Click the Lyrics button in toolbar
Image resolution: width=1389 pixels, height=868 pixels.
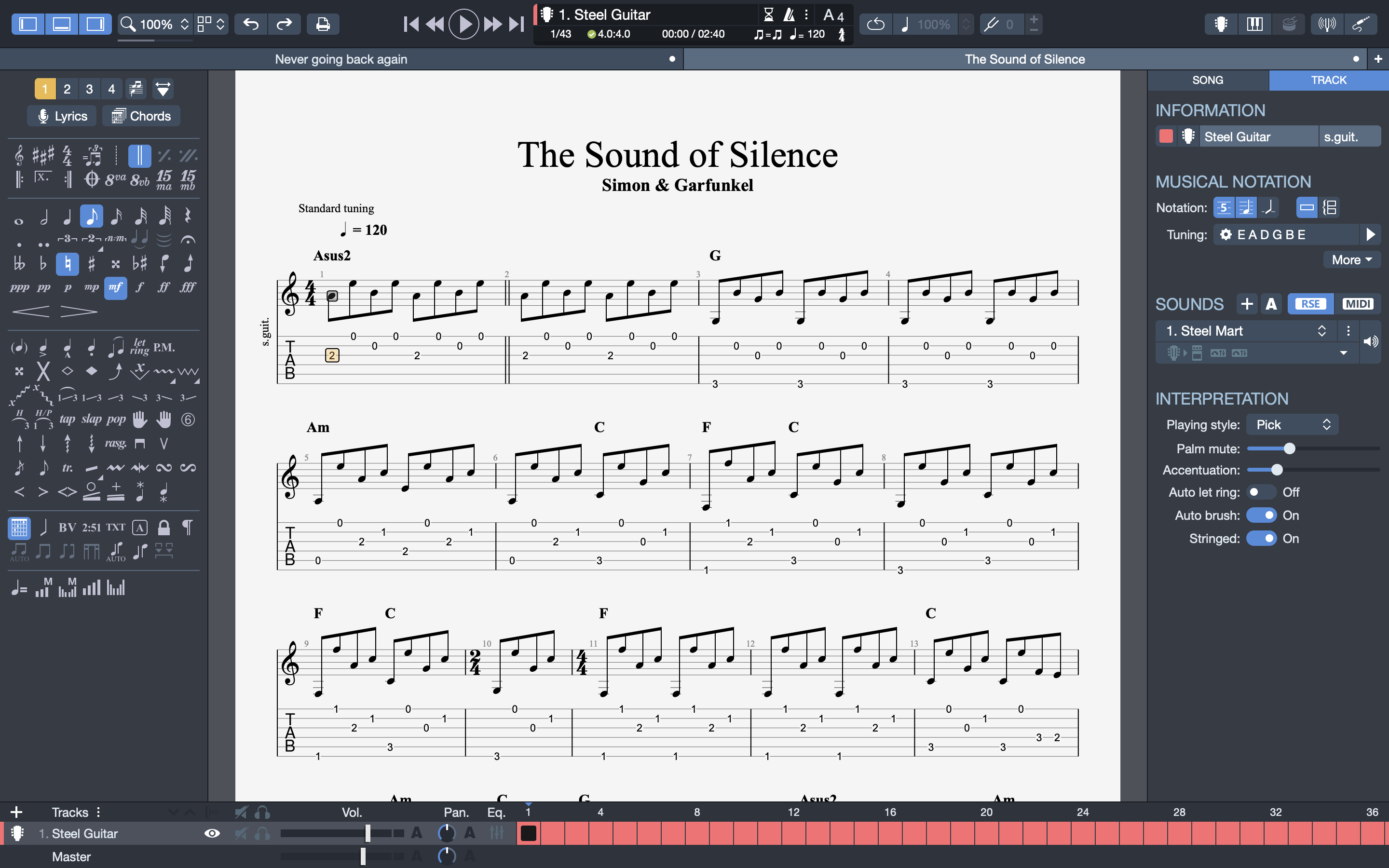point(63,116)
